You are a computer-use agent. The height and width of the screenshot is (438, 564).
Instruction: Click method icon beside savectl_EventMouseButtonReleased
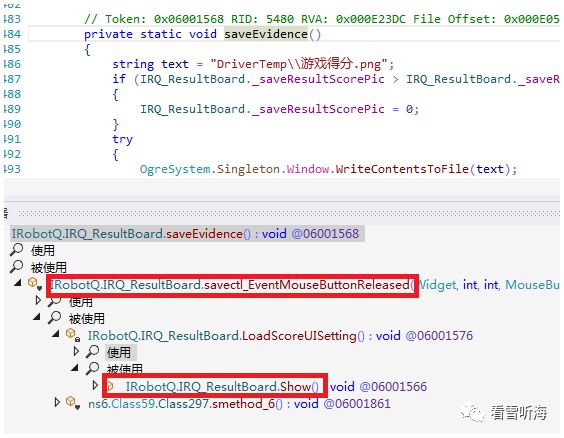pyautogui.click(x=35, y=284)
